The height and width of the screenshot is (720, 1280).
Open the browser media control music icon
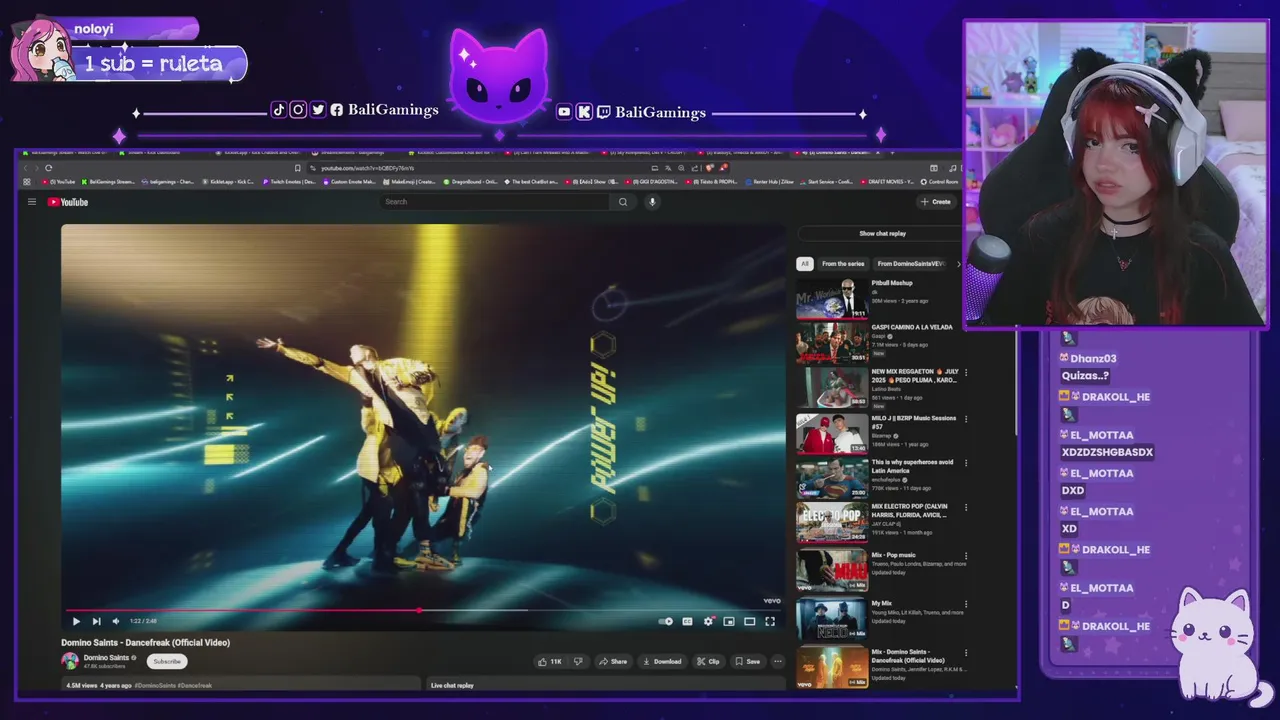(953, 168)
